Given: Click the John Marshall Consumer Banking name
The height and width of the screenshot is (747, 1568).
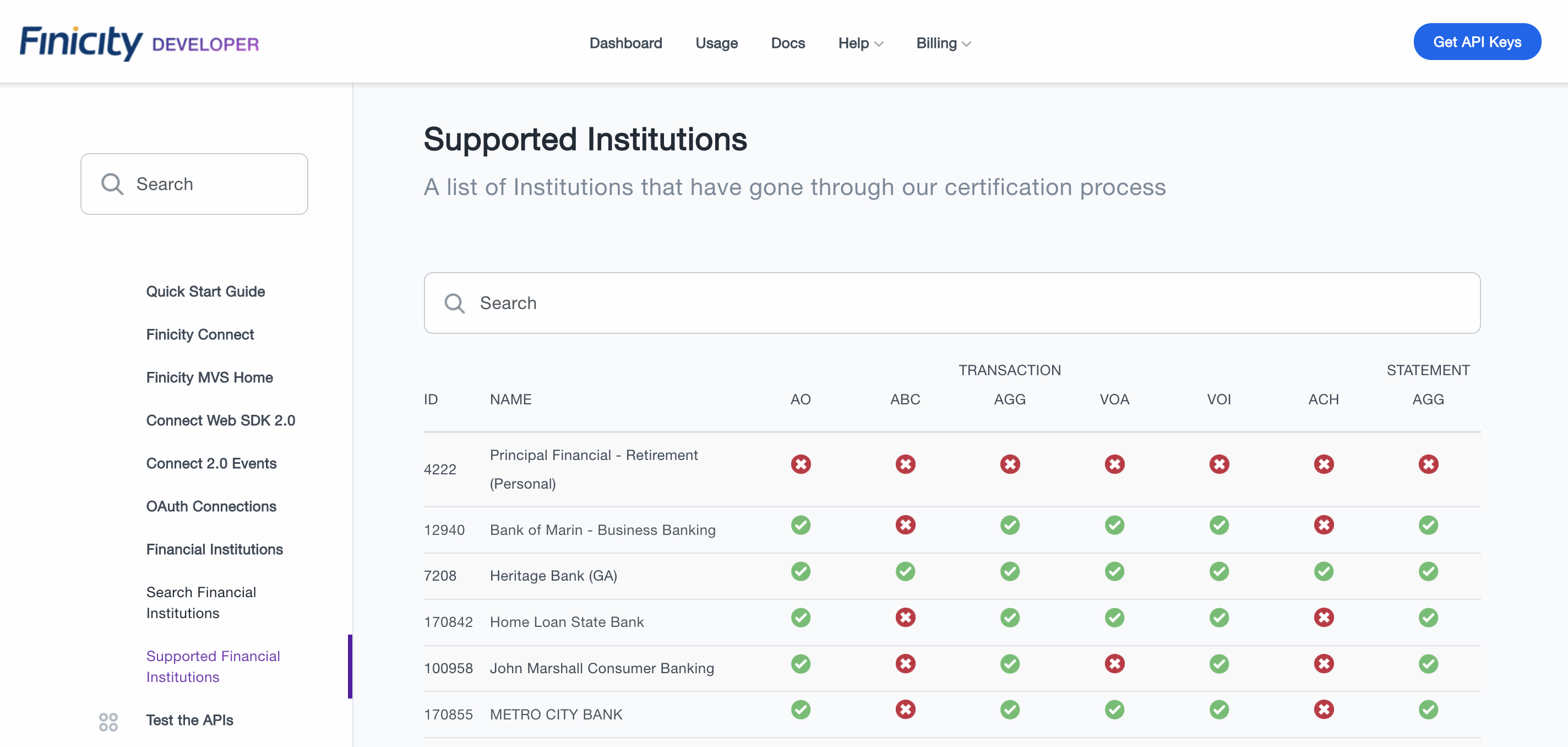Looking at the screenshot, I should [x=602, y=668].
